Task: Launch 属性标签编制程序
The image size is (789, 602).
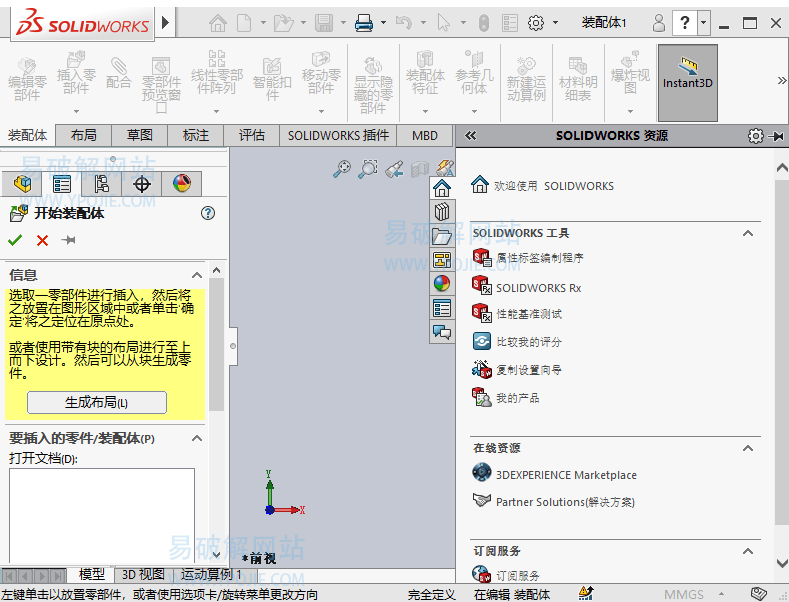Action: click(x=528, y=258)
